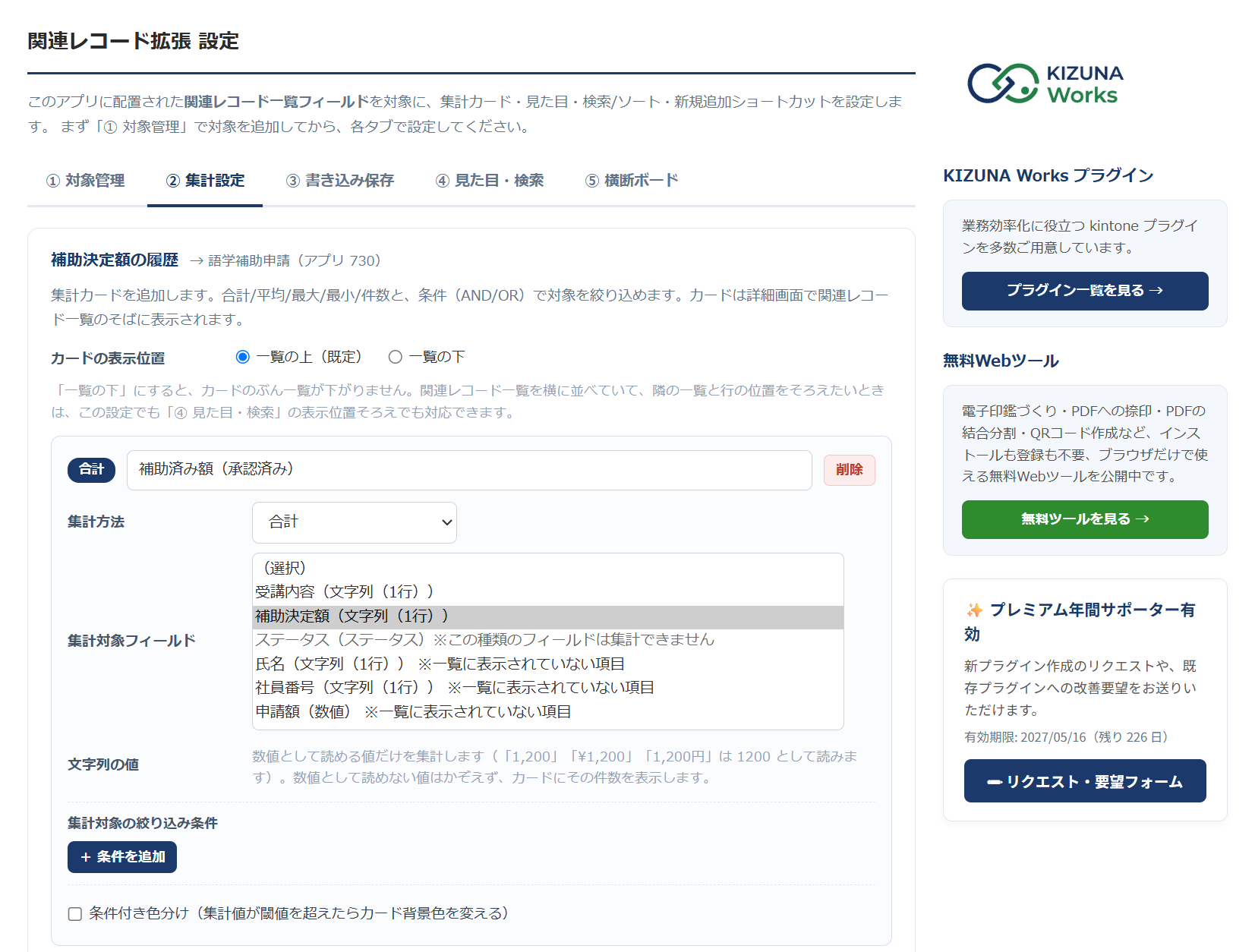The width and height of the screenshot is (1255, 952).
Task: Select 申請額(数値) in the field list
Action: point(547,712)
